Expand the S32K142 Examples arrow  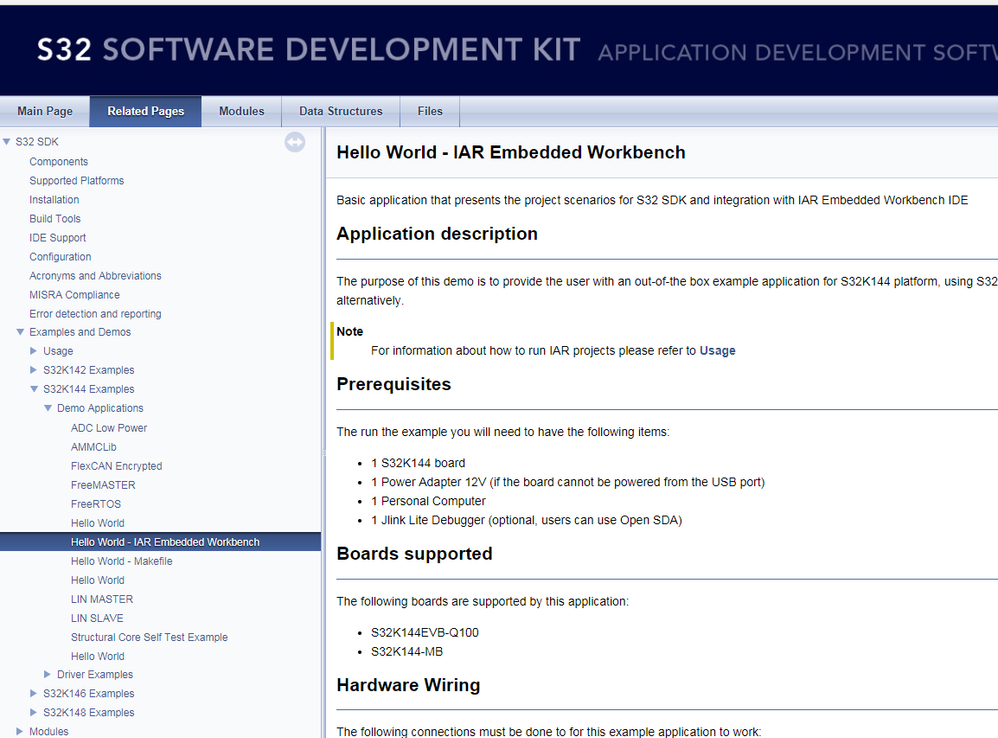[x=34, y=370]
